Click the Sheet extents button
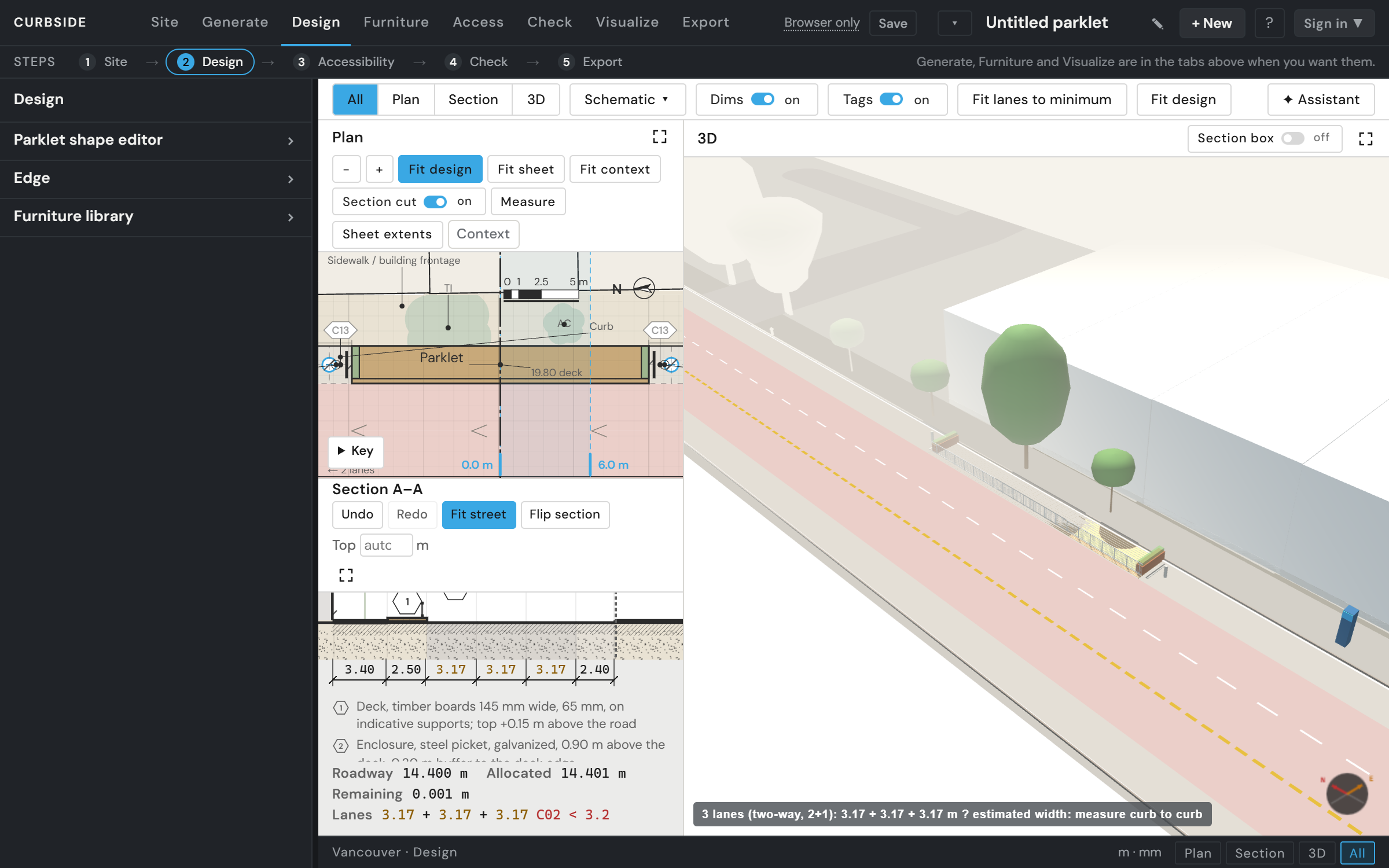1389x868 pixels. 387,234
